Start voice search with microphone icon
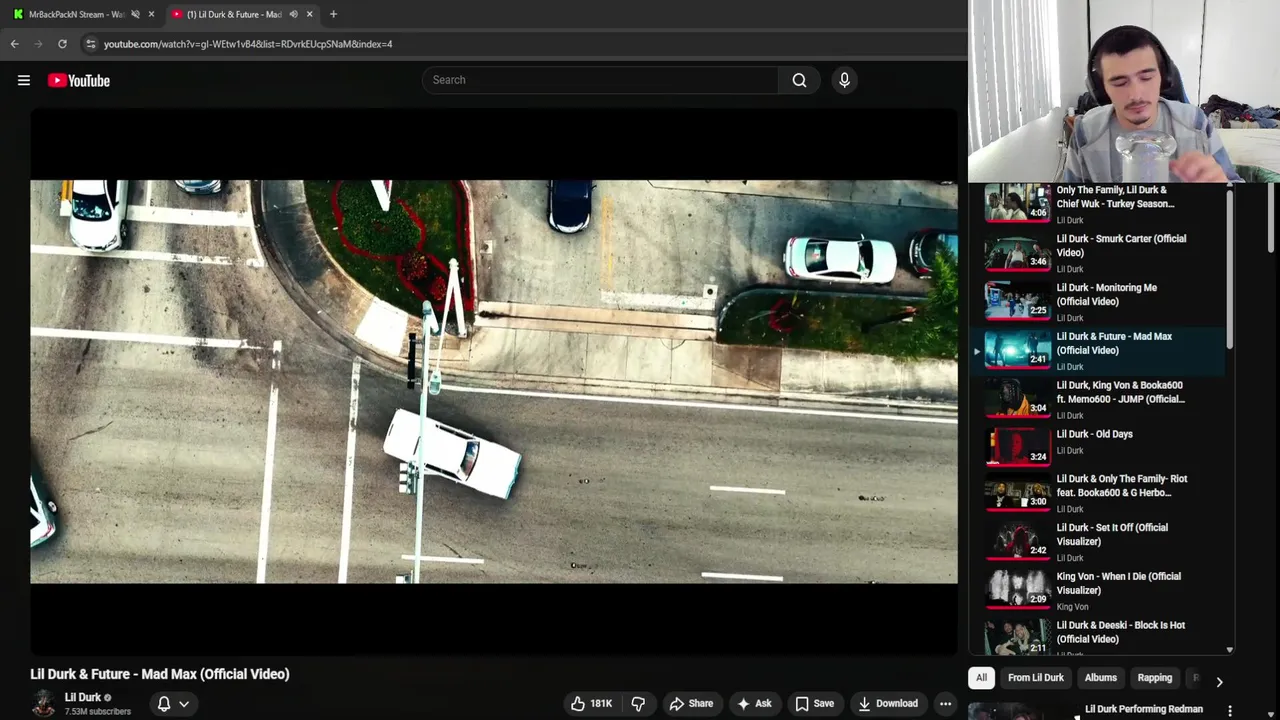 coord(844,80)
